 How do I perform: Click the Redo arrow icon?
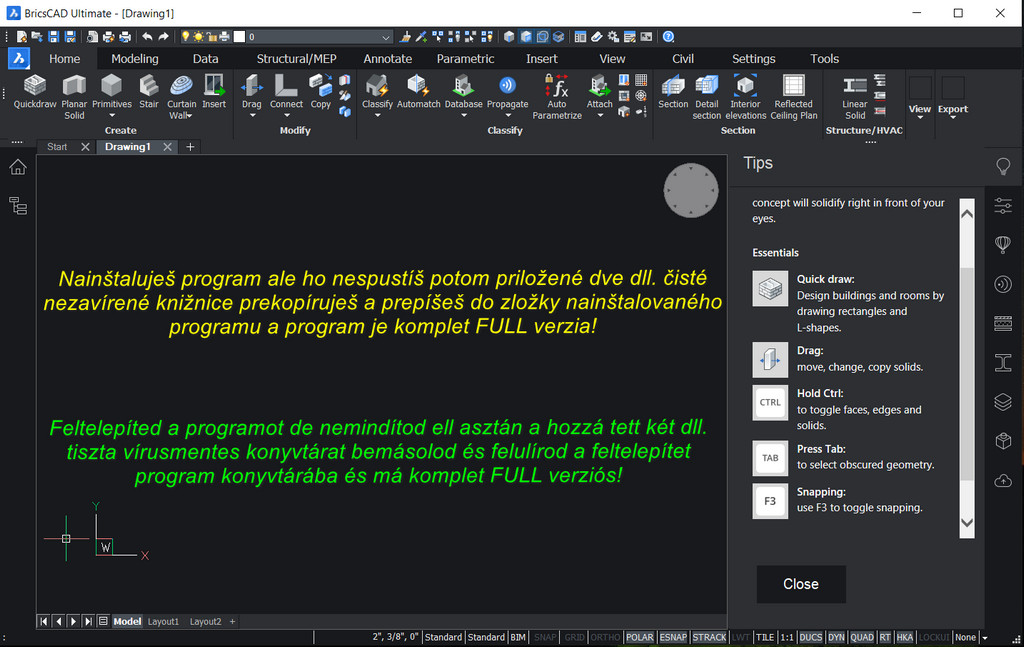tap(163, 37)
